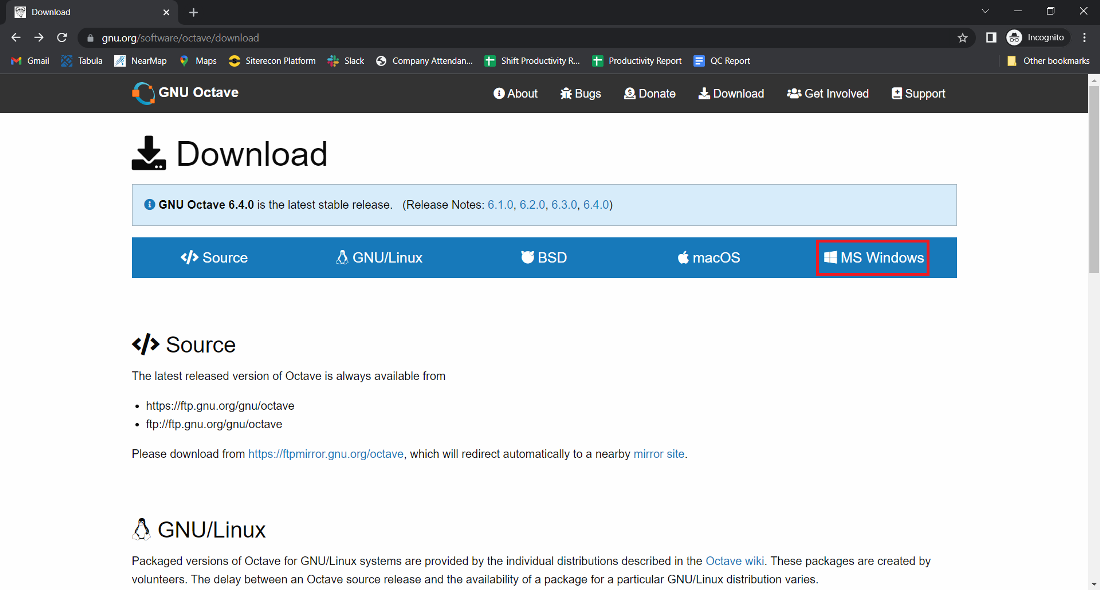Open the Chrome three-dot menu

tap(1085, 38)
